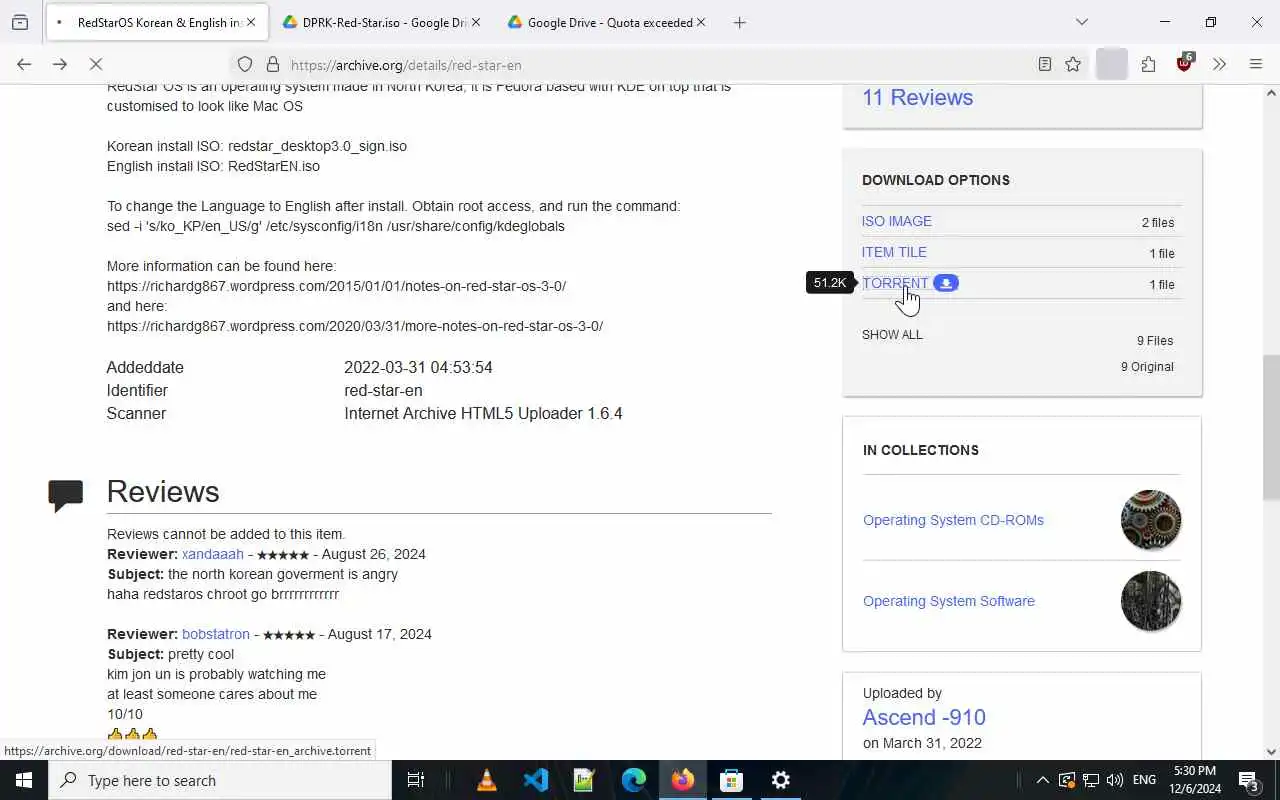This screenshot has height=800, width=1280.
Task: Open the Windows Start menu
Action: (x=24, y=780)
